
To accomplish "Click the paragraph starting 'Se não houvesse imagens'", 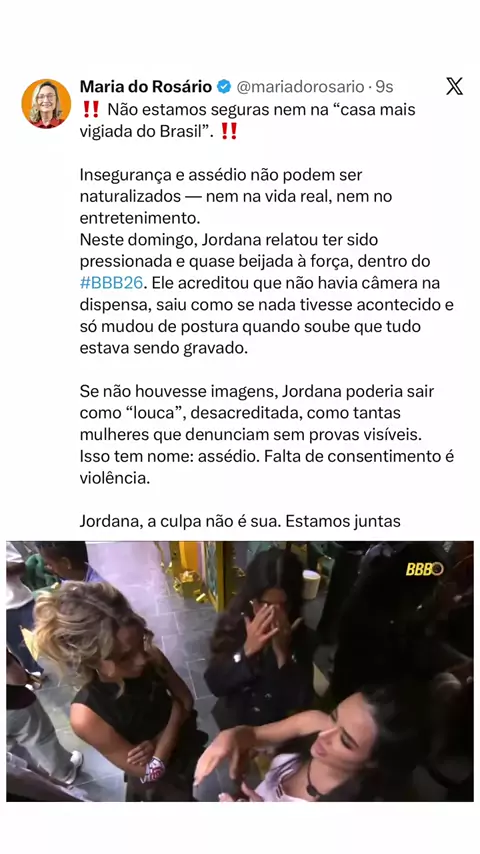I will (x=266, y=435).
